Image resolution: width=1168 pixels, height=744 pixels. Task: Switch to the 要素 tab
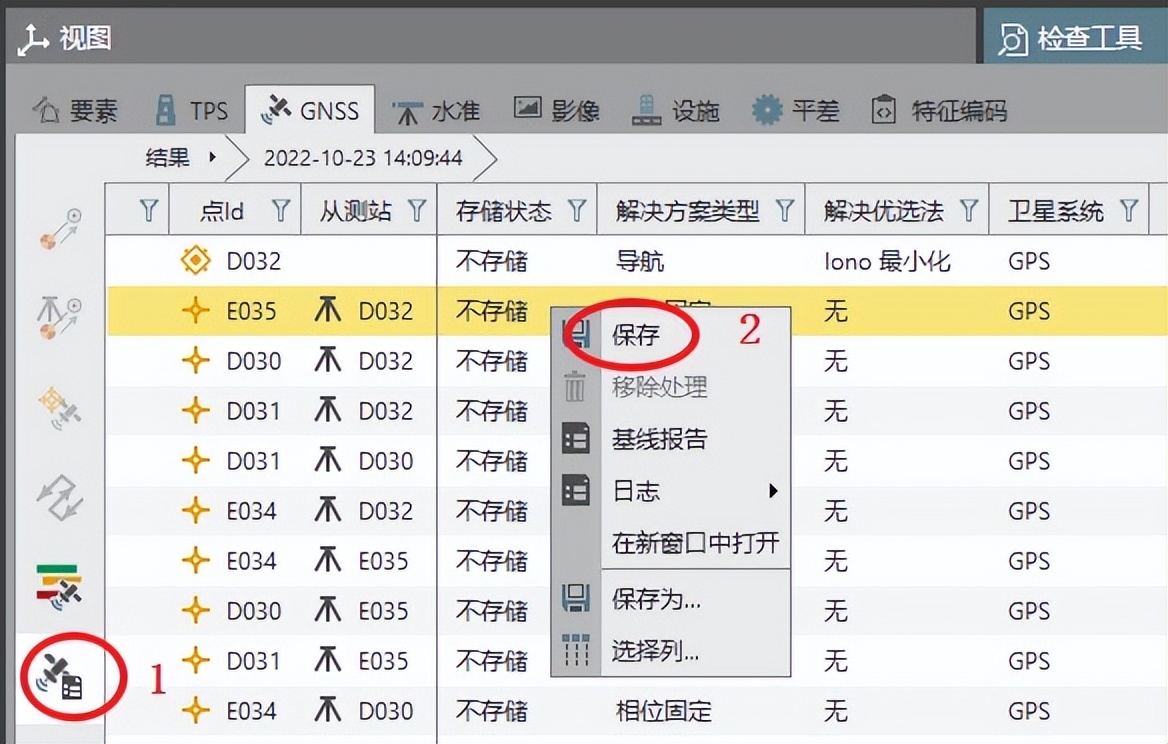click(75, 111)
